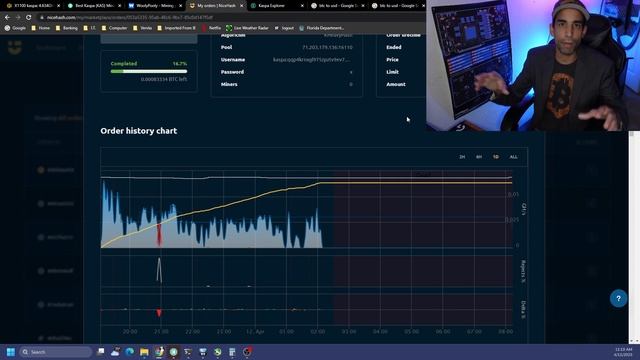Close the Kaspa Explorer tab

click(x=302, y=6)
